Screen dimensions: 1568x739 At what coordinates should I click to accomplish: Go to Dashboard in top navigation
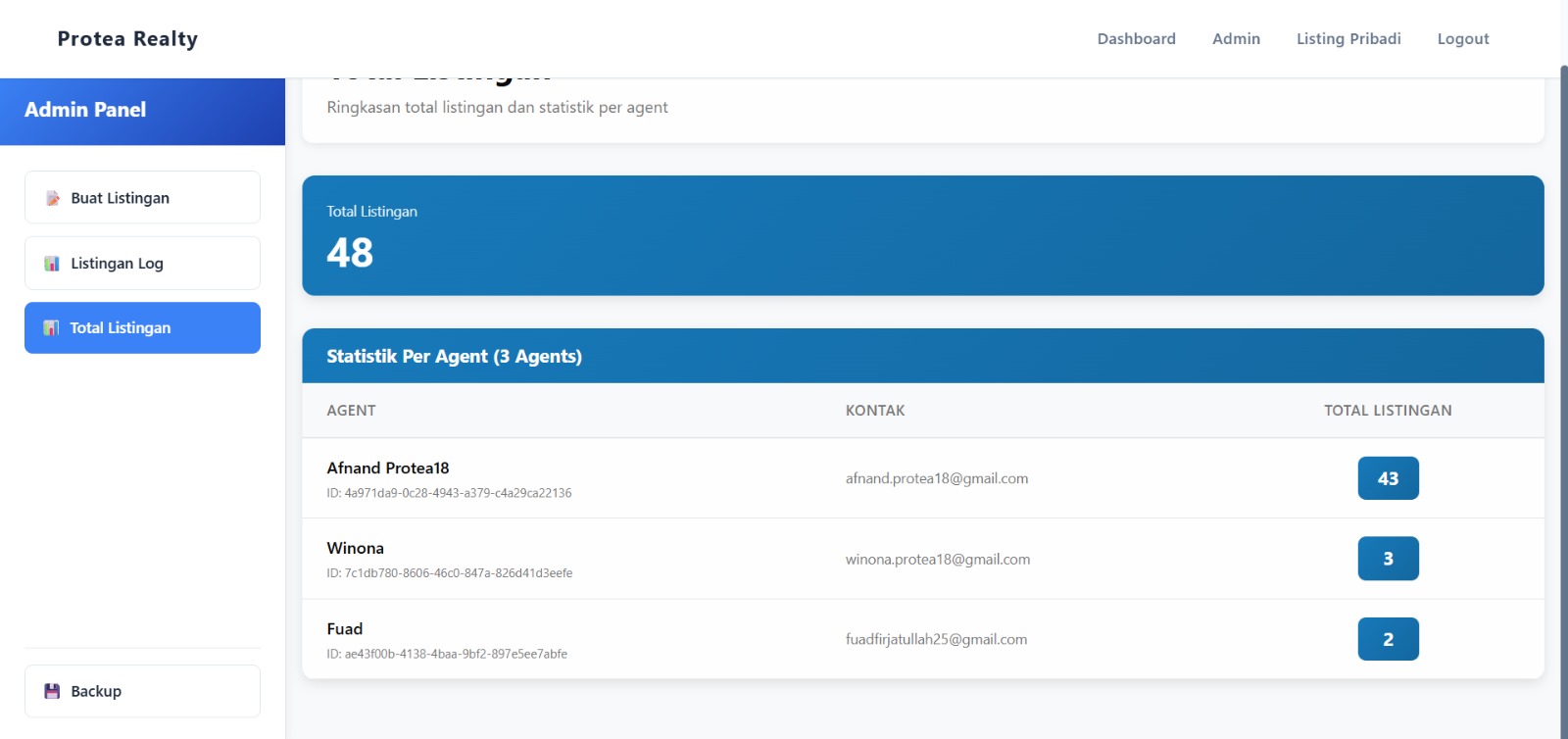pos(1137,39)
